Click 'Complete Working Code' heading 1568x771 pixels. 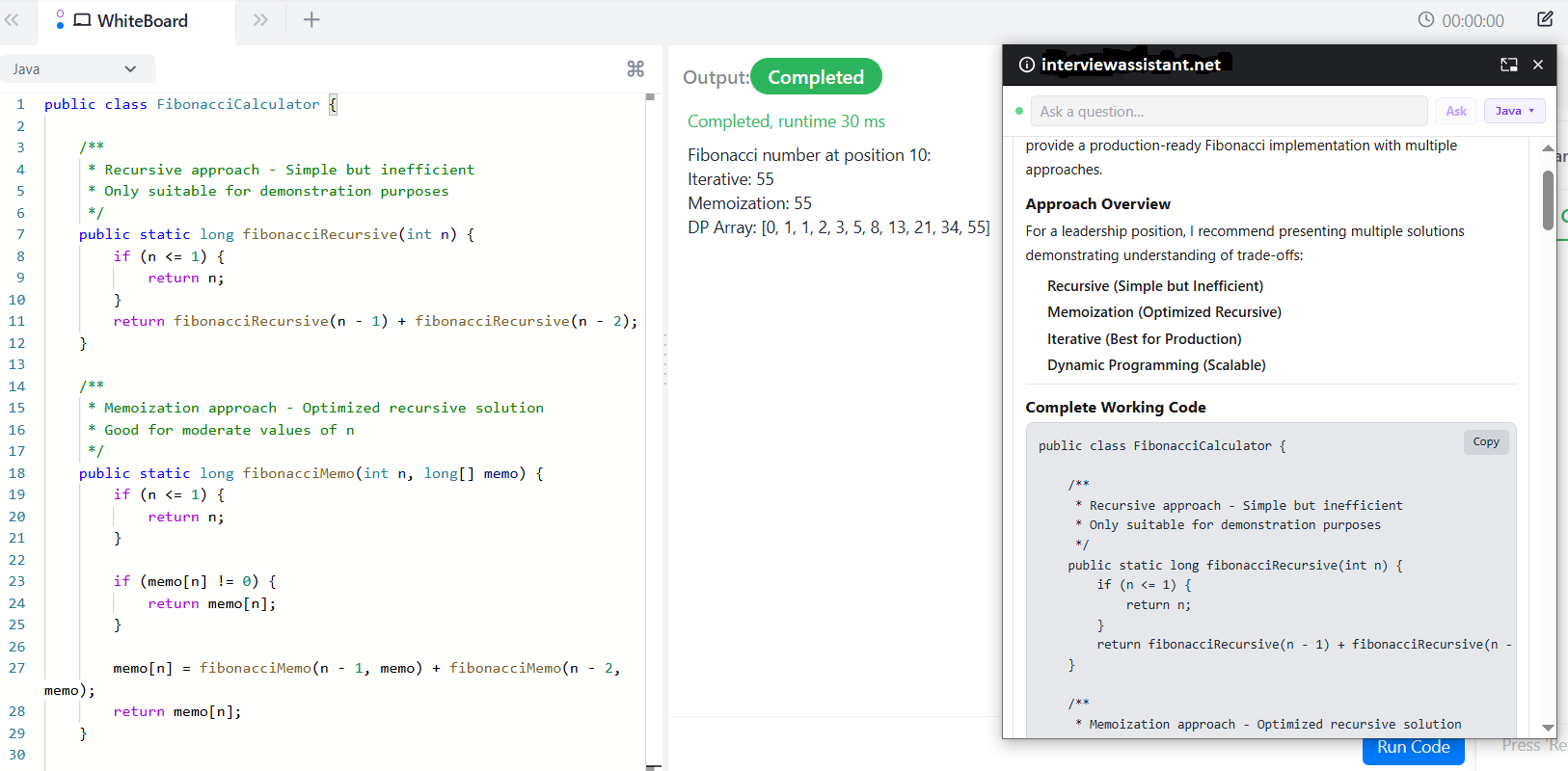[1116, 408]
